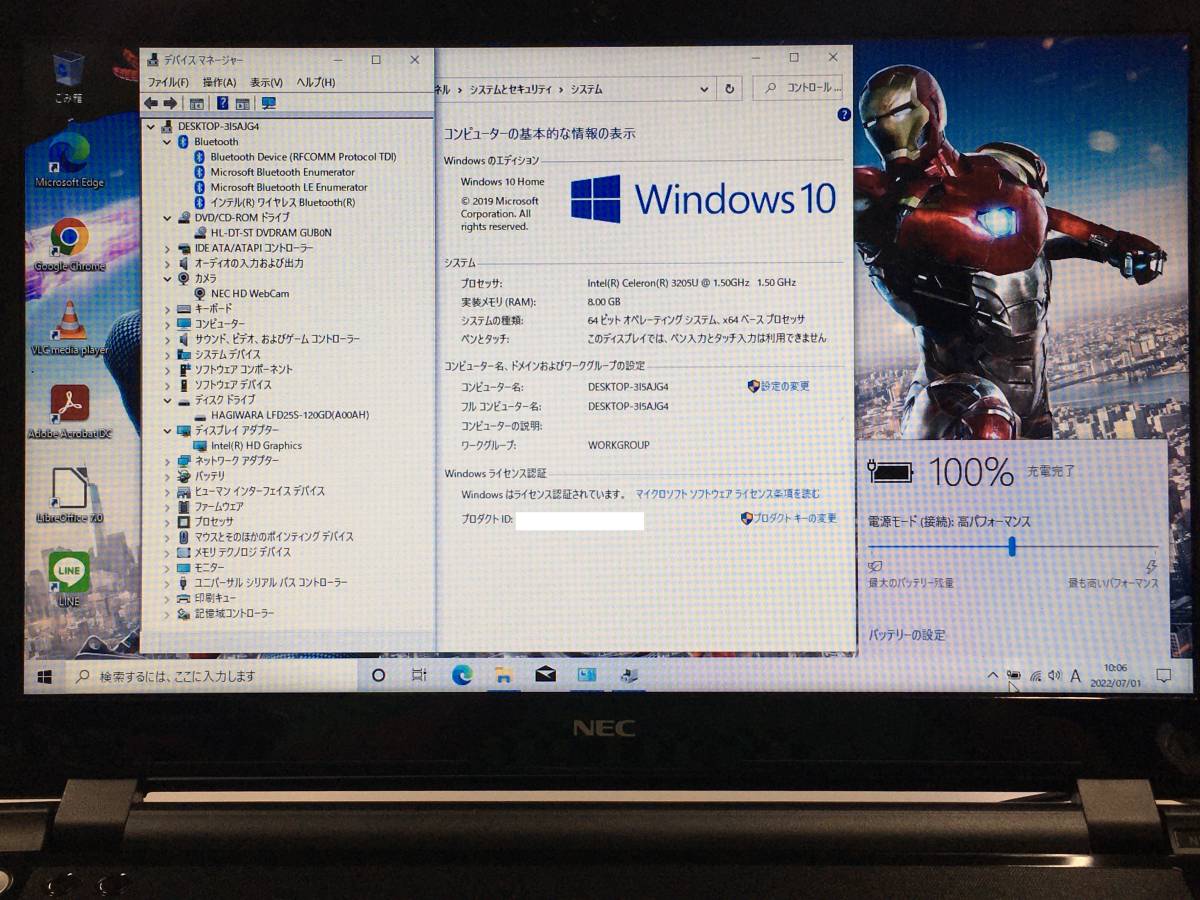The image size is (1200, 900).
Task: Collapse the DESKTOP-3I5AJG4 root node
Action: [152, 127]
